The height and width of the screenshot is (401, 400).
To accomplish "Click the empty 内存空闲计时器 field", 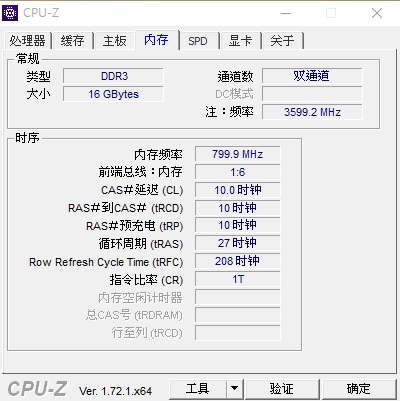I will 238,297.
